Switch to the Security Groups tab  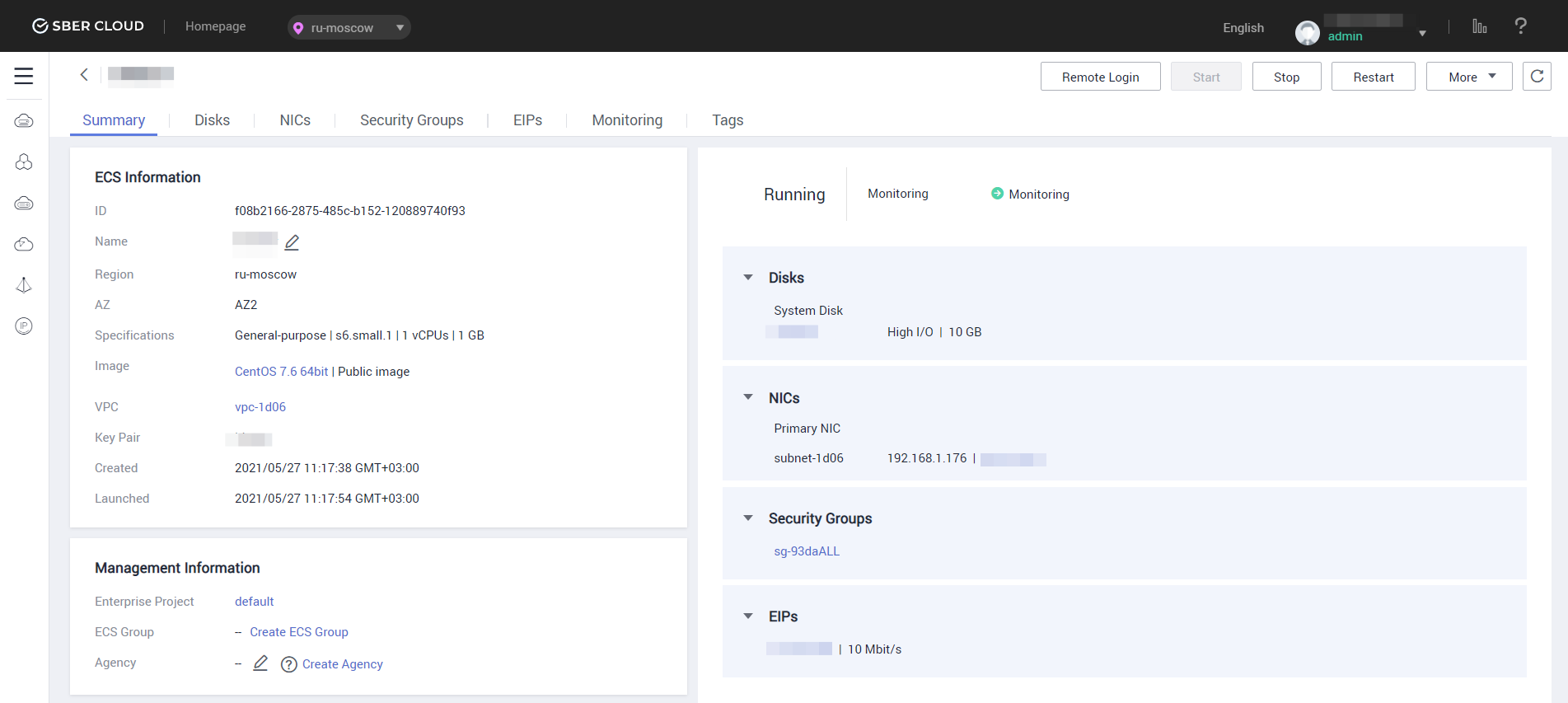click(411, 120)
